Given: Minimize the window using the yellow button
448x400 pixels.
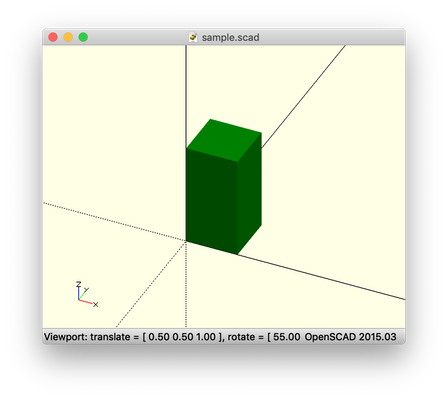Looking at the screenshot, I should click(x=68, y=37).
